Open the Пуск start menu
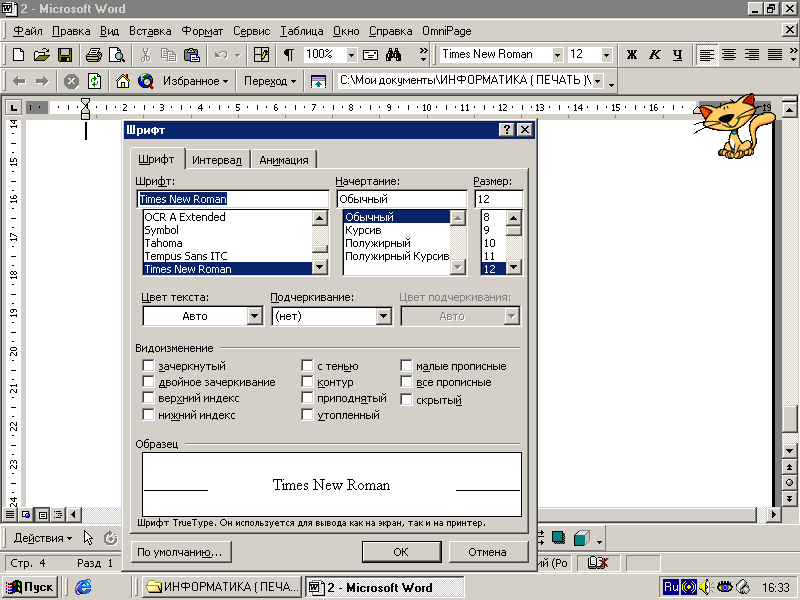Screen dimensions: 800x600 pos(30,587)
